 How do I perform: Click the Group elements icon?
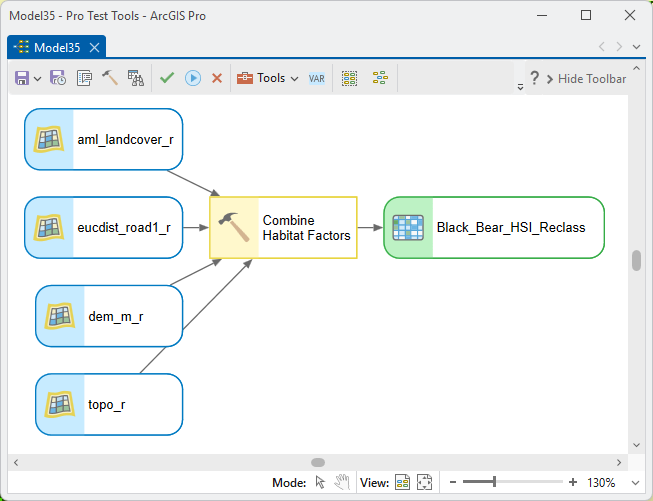pyautogui.click(x=349, y=78)
